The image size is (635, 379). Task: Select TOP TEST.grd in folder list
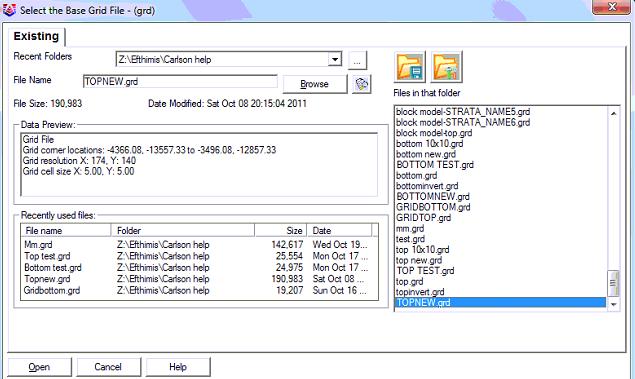coord(425,271)
